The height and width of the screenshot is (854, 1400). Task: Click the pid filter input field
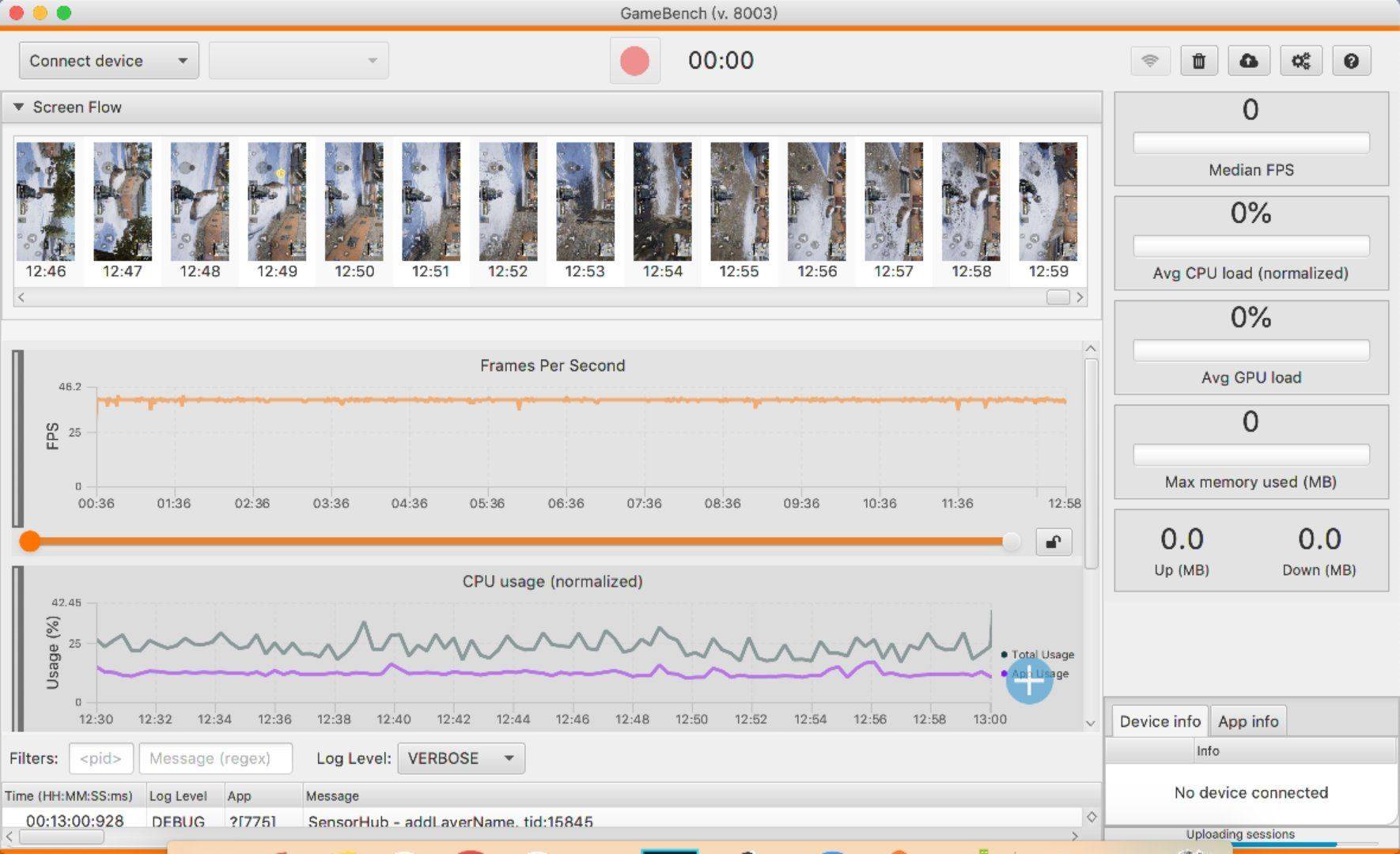100,758
